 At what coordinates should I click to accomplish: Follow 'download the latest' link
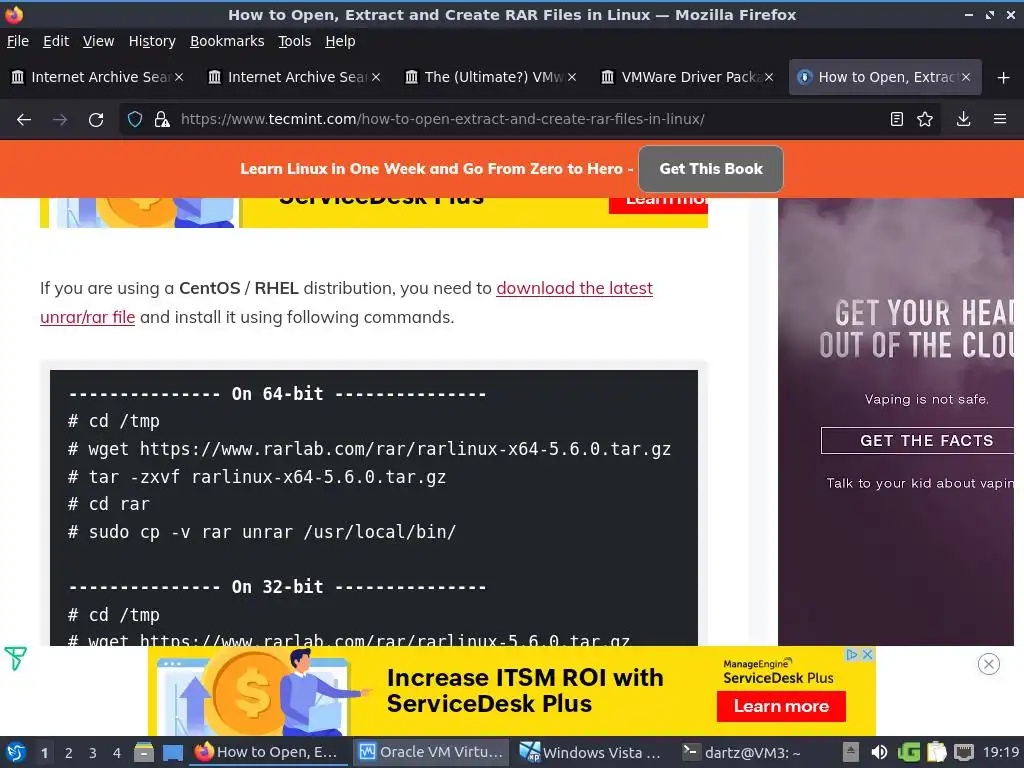575,288
